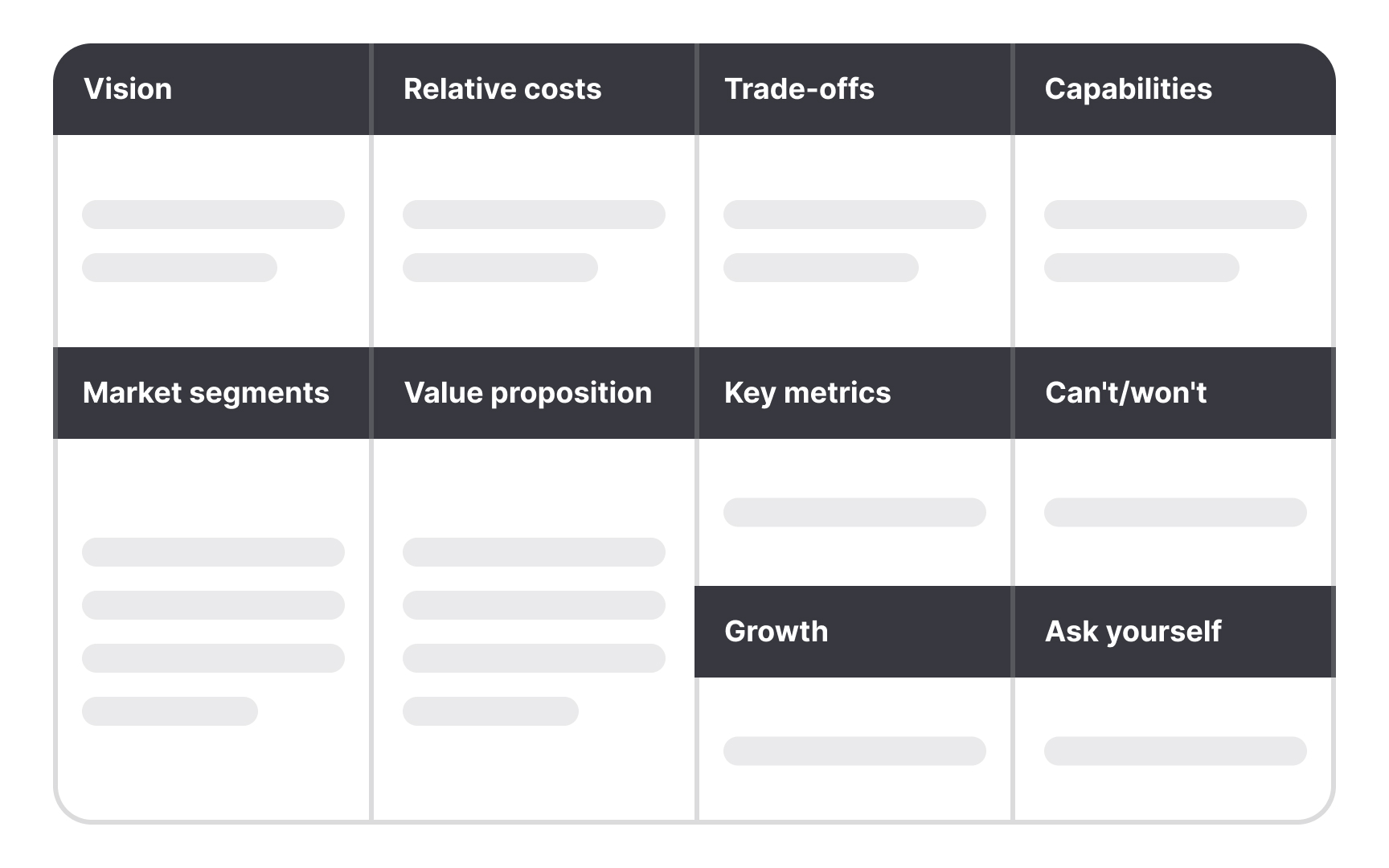Click the Key metrics header
Image resolution: width=1389 pixels, height=868 pixels.
tap(807, 393)
